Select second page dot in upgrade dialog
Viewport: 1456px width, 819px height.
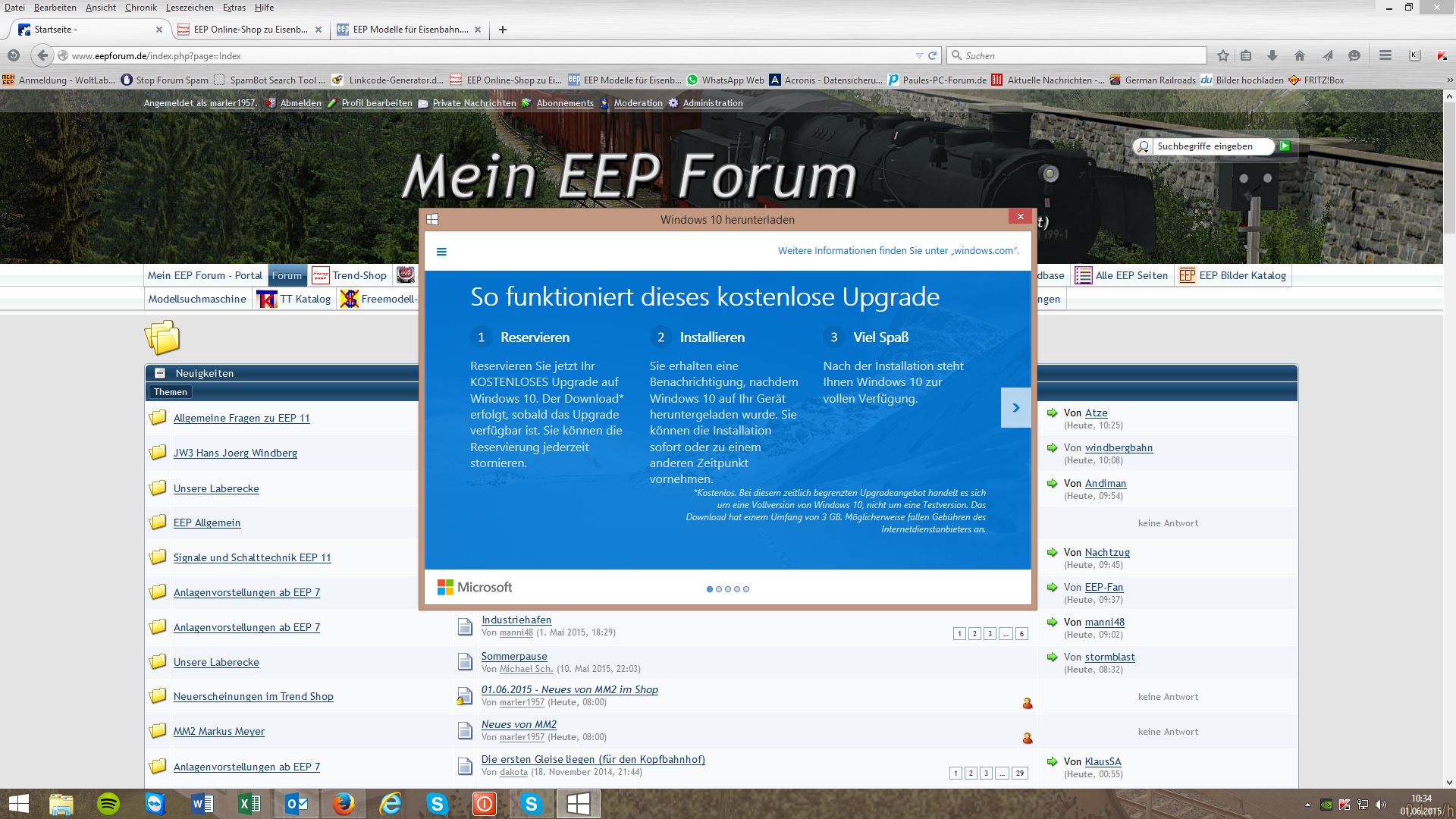point(719,589)
